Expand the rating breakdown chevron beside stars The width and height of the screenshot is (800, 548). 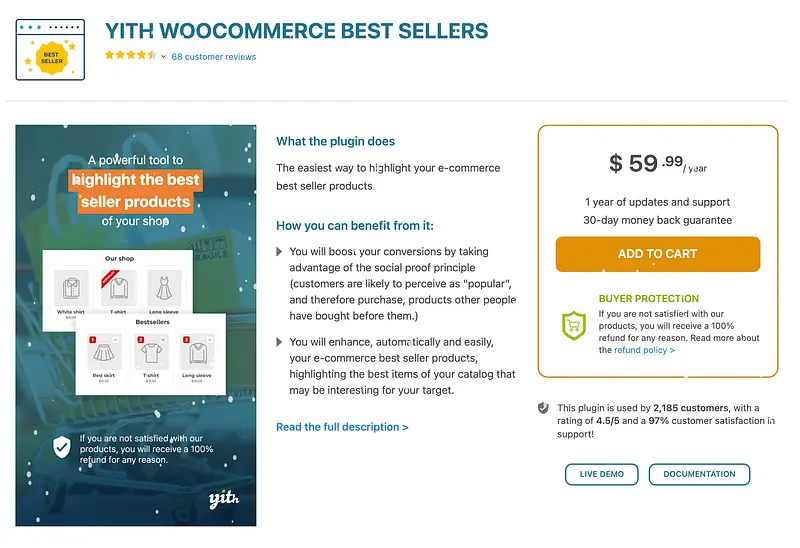tap(163, 57)
